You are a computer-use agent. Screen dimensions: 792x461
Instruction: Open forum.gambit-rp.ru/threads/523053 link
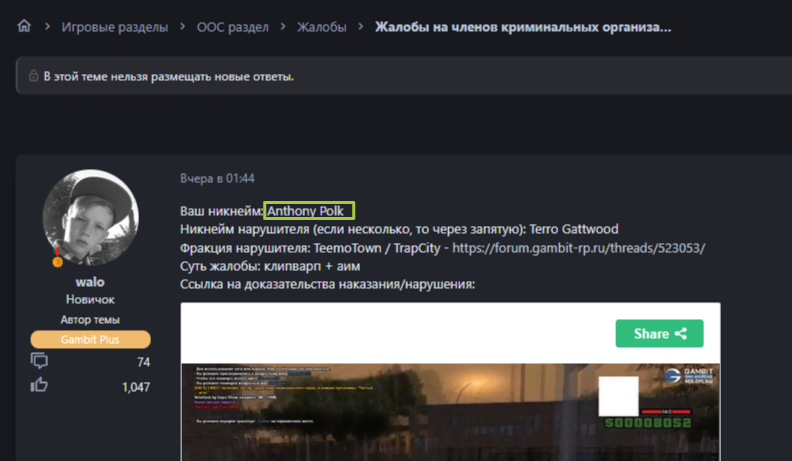578,248
